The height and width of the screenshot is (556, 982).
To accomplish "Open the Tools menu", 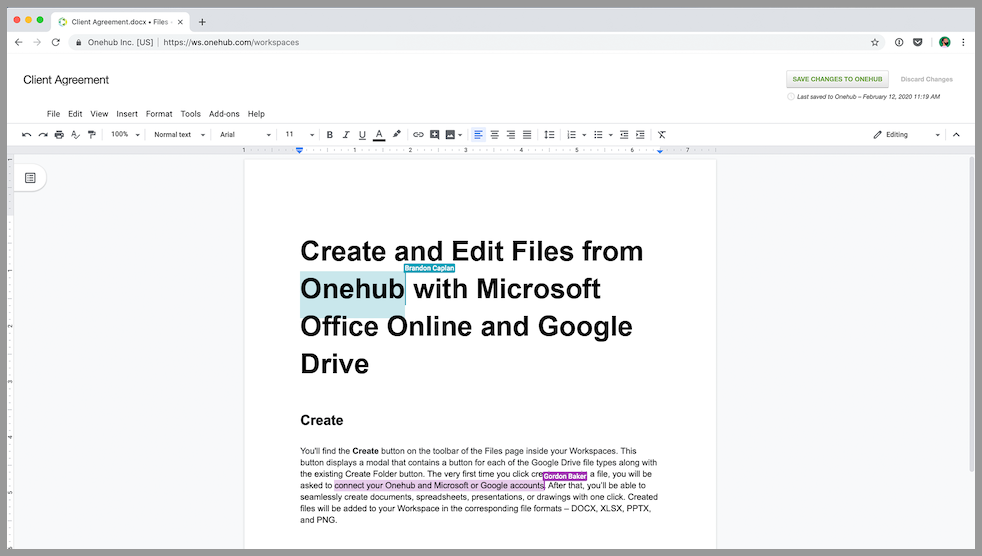I will 190,114.
